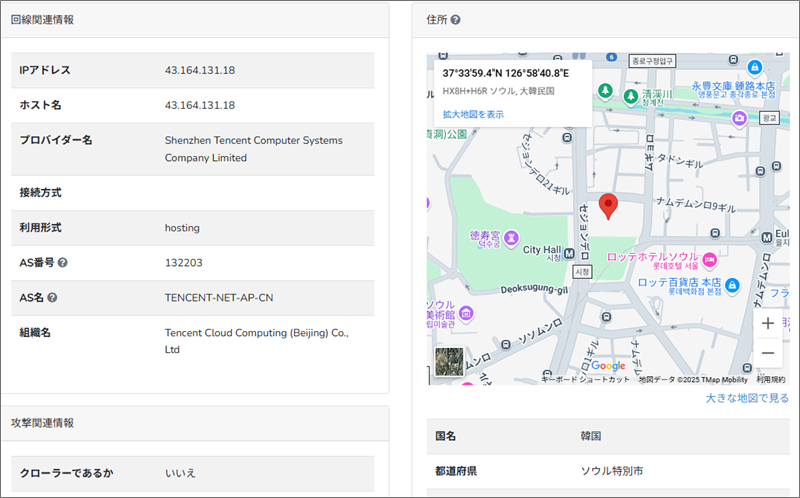Click the プロバイダー名 row label
The image size is (800, 498).
(x=56, y=140)
